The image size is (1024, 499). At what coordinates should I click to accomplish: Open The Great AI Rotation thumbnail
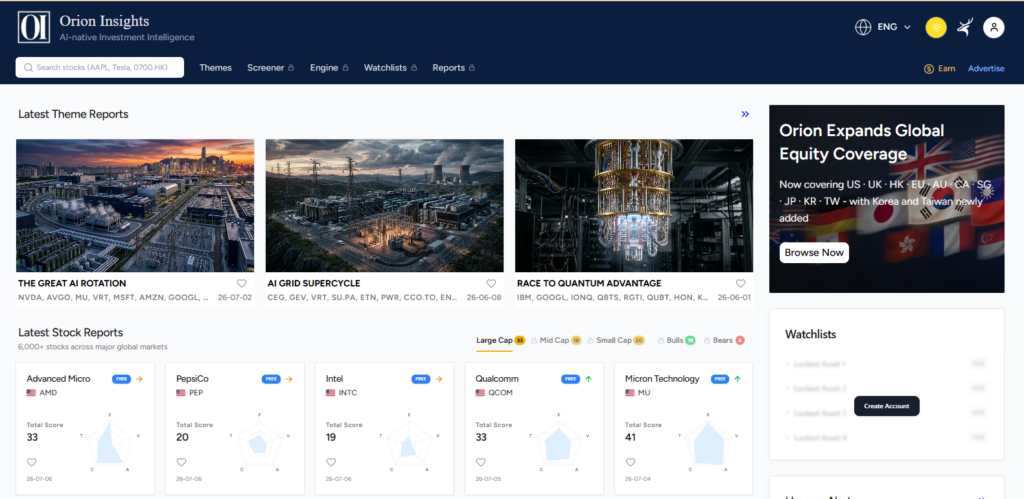click(x=135, y=205)
